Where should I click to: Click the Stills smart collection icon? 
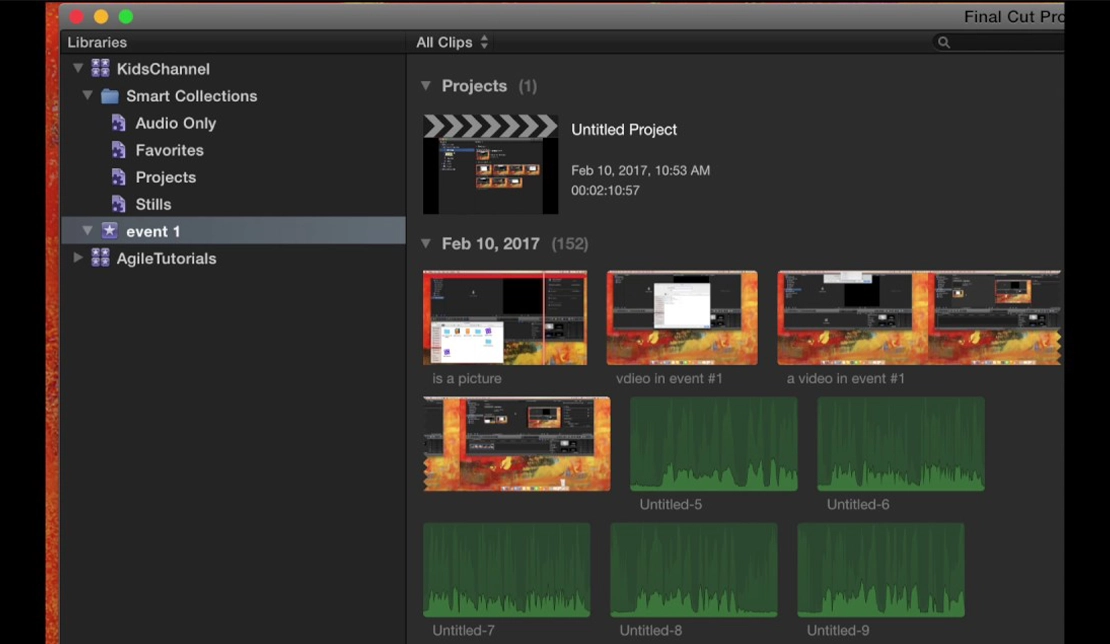click(x=119, y=204)
